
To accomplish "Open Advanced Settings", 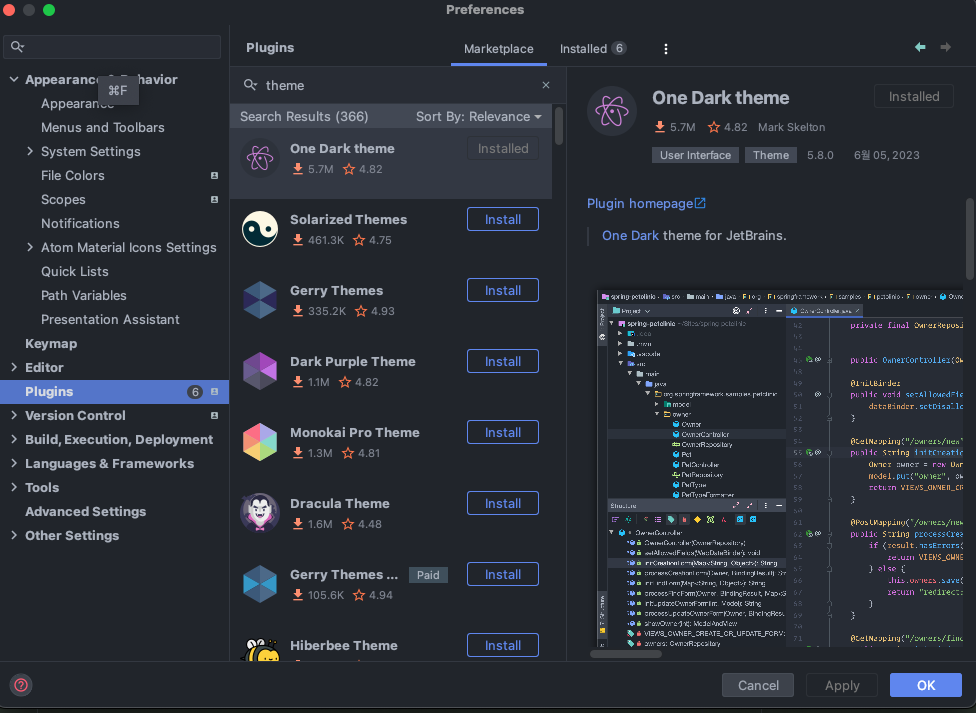I will [85, 512].
